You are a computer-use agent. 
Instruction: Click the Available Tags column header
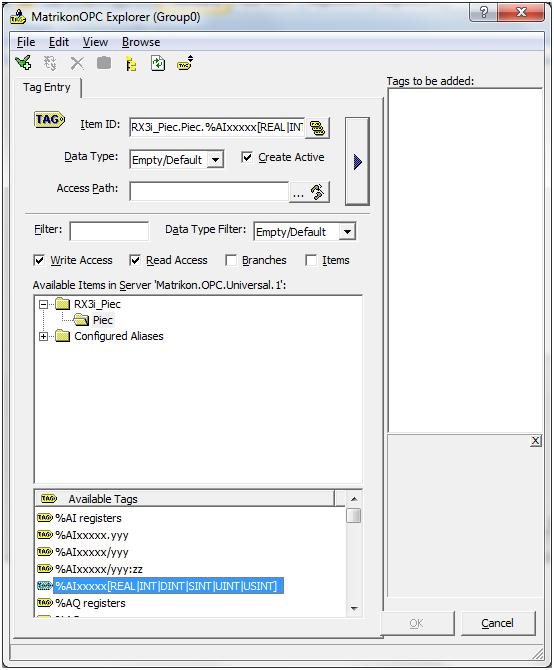click(x=185, y=499)
